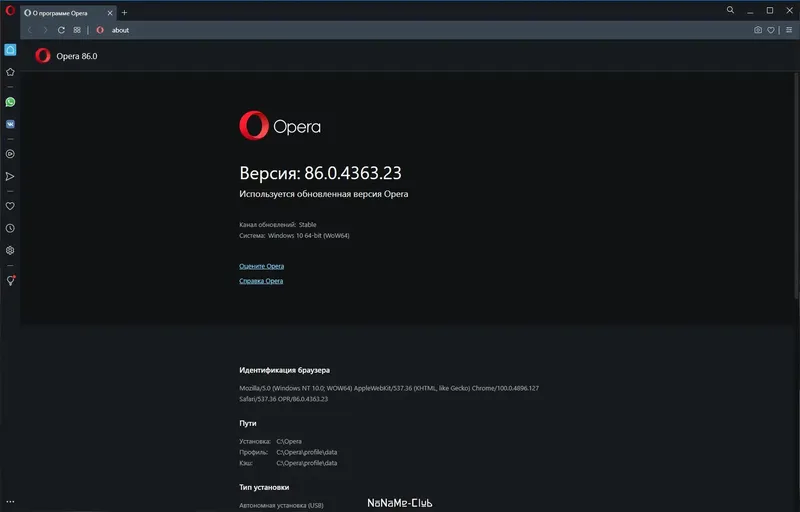
Task: Click the 'Оцените Opera' link
Action: click(261, 266)
